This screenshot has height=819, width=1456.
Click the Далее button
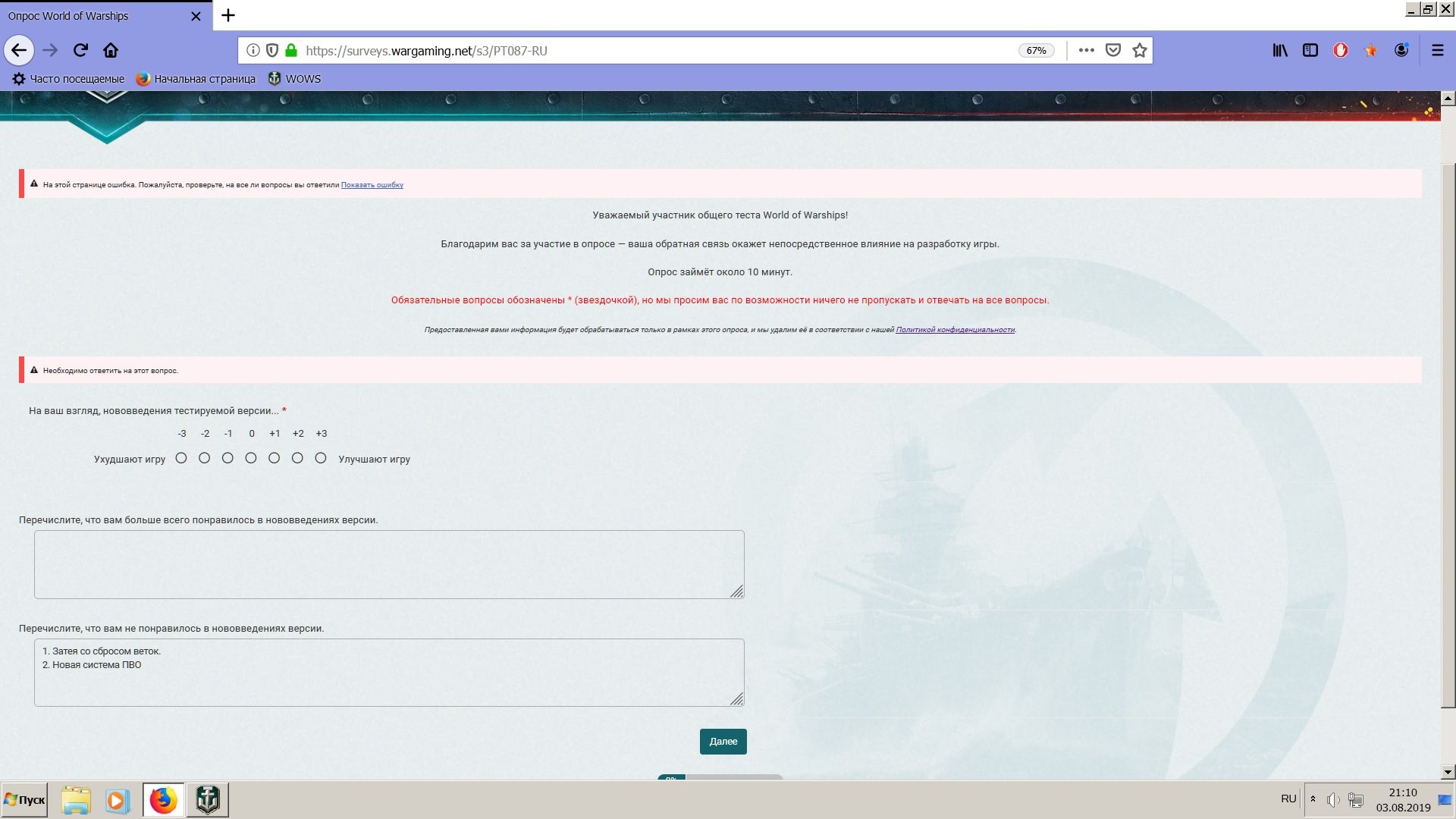(x=723, y=742)
